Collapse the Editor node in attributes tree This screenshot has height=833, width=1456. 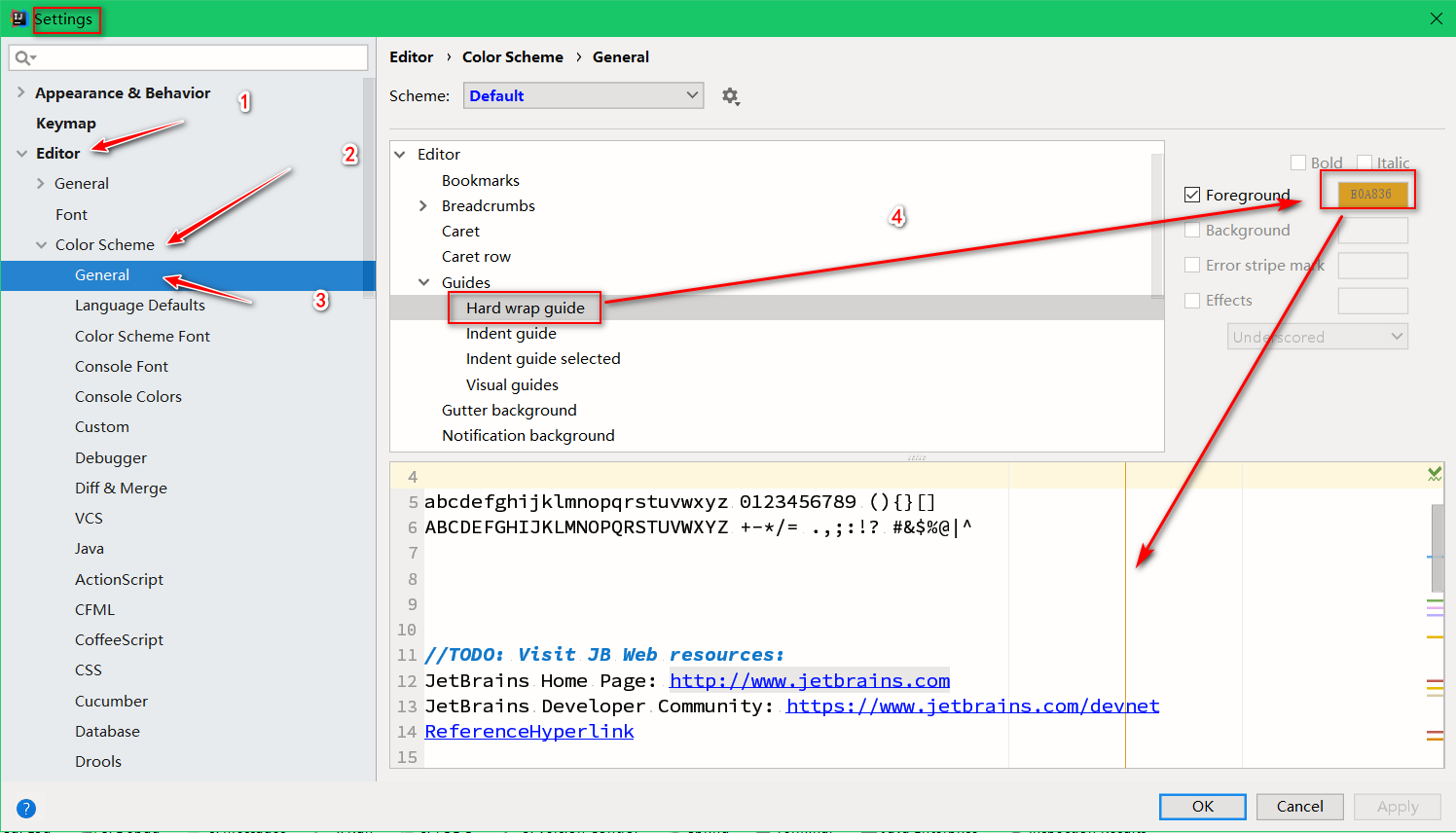399,154
